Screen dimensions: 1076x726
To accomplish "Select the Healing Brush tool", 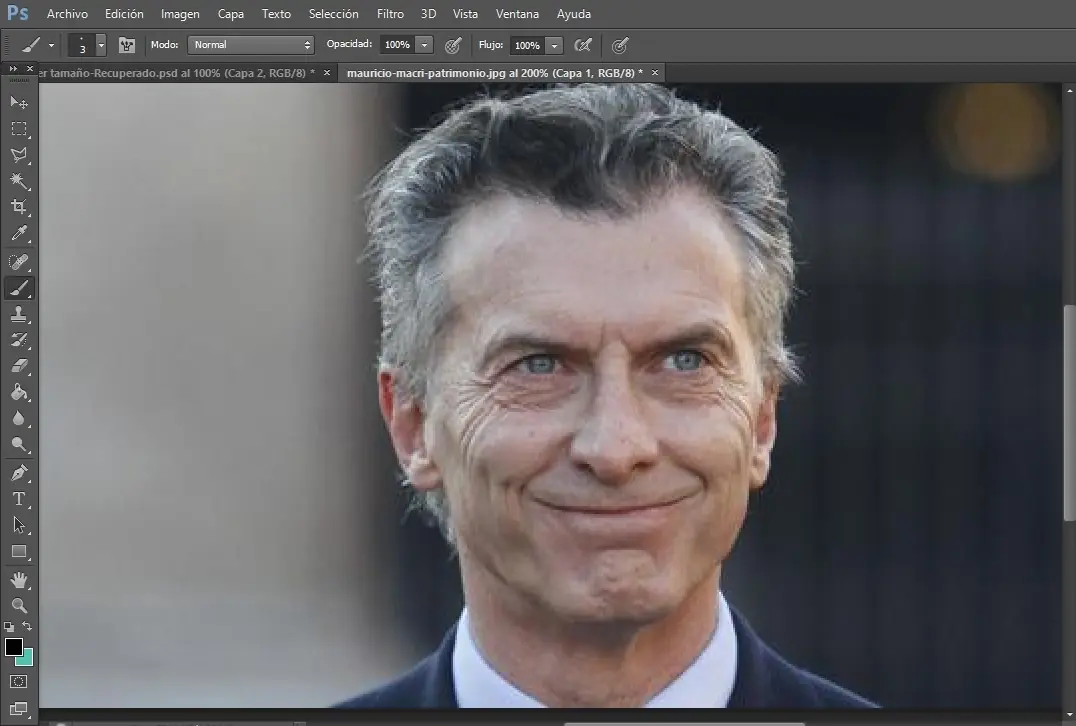I will [x=19, y=261].
